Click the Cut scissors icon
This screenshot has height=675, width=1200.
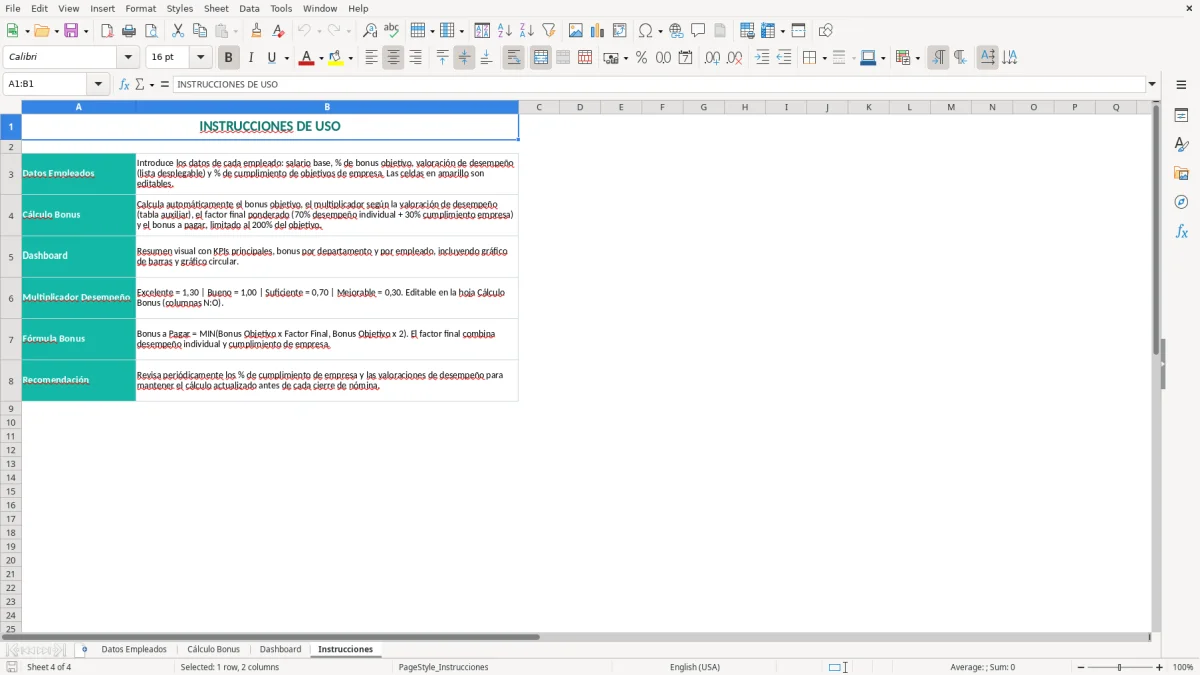tap(178, 31)
